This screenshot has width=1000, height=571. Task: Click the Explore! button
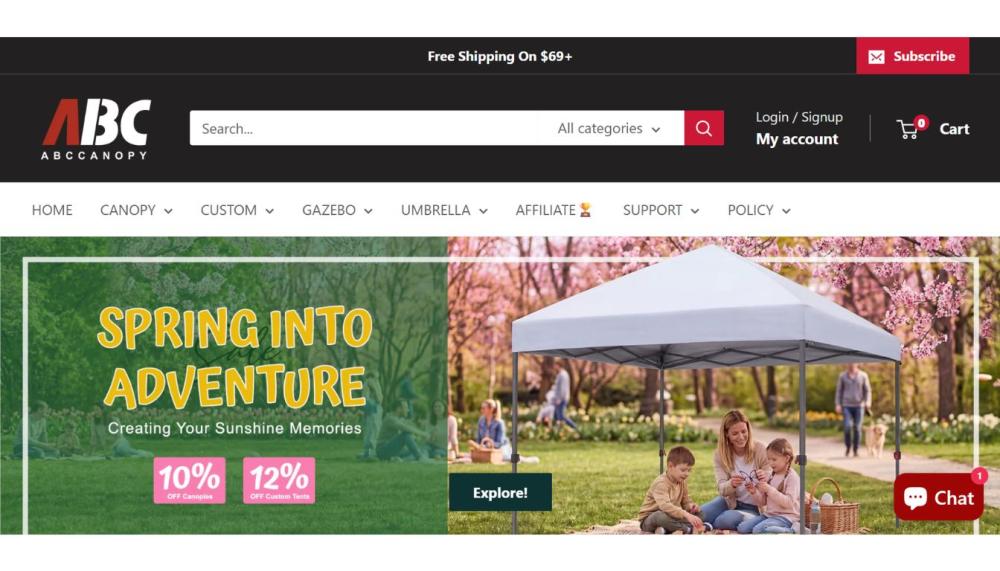(500, 493)
